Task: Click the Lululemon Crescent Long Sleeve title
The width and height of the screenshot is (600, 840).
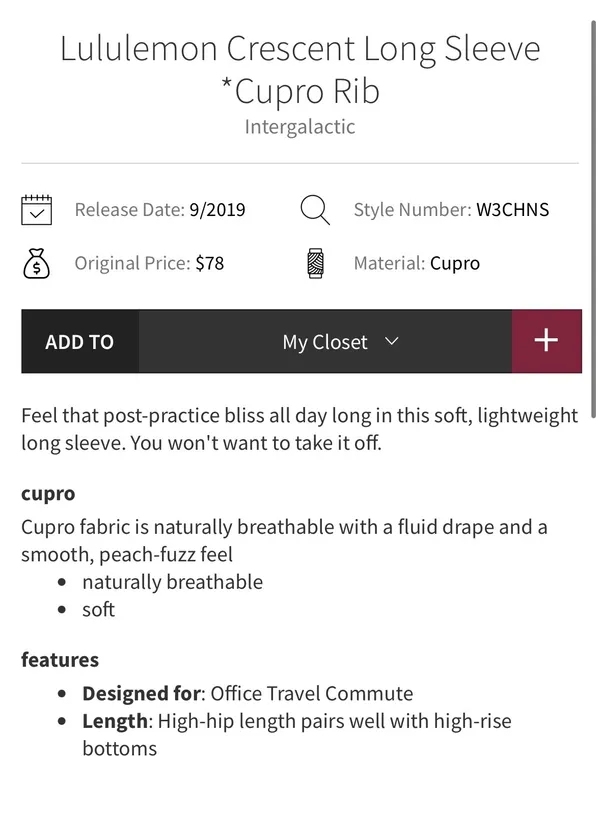Action: pos(300,70)
